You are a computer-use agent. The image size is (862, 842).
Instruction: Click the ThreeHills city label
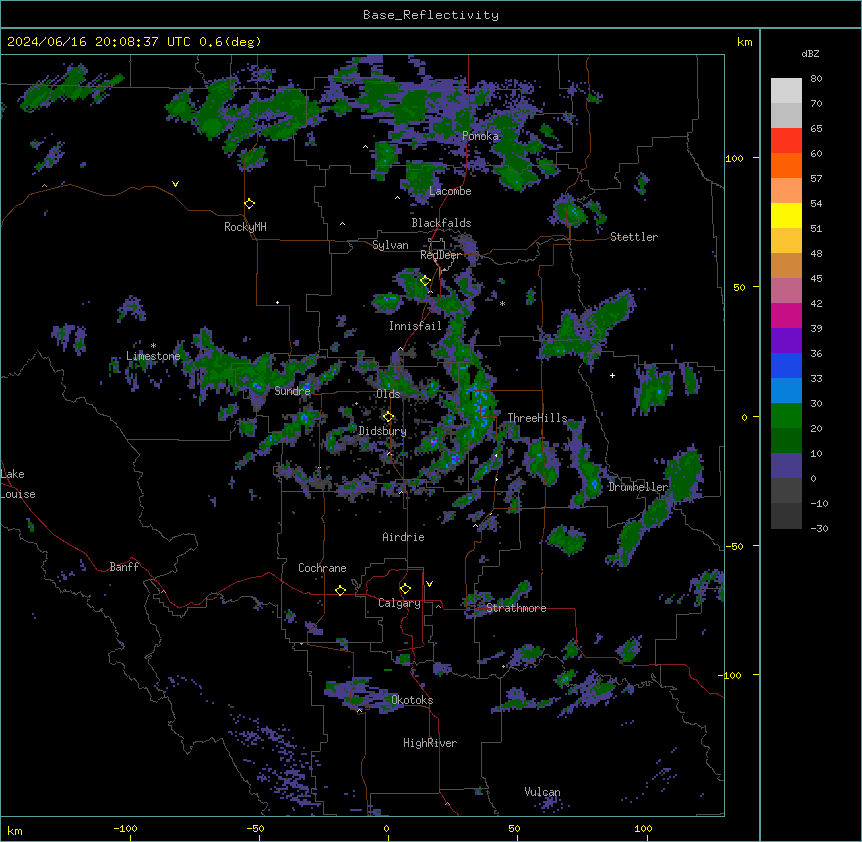pos(537,418)
